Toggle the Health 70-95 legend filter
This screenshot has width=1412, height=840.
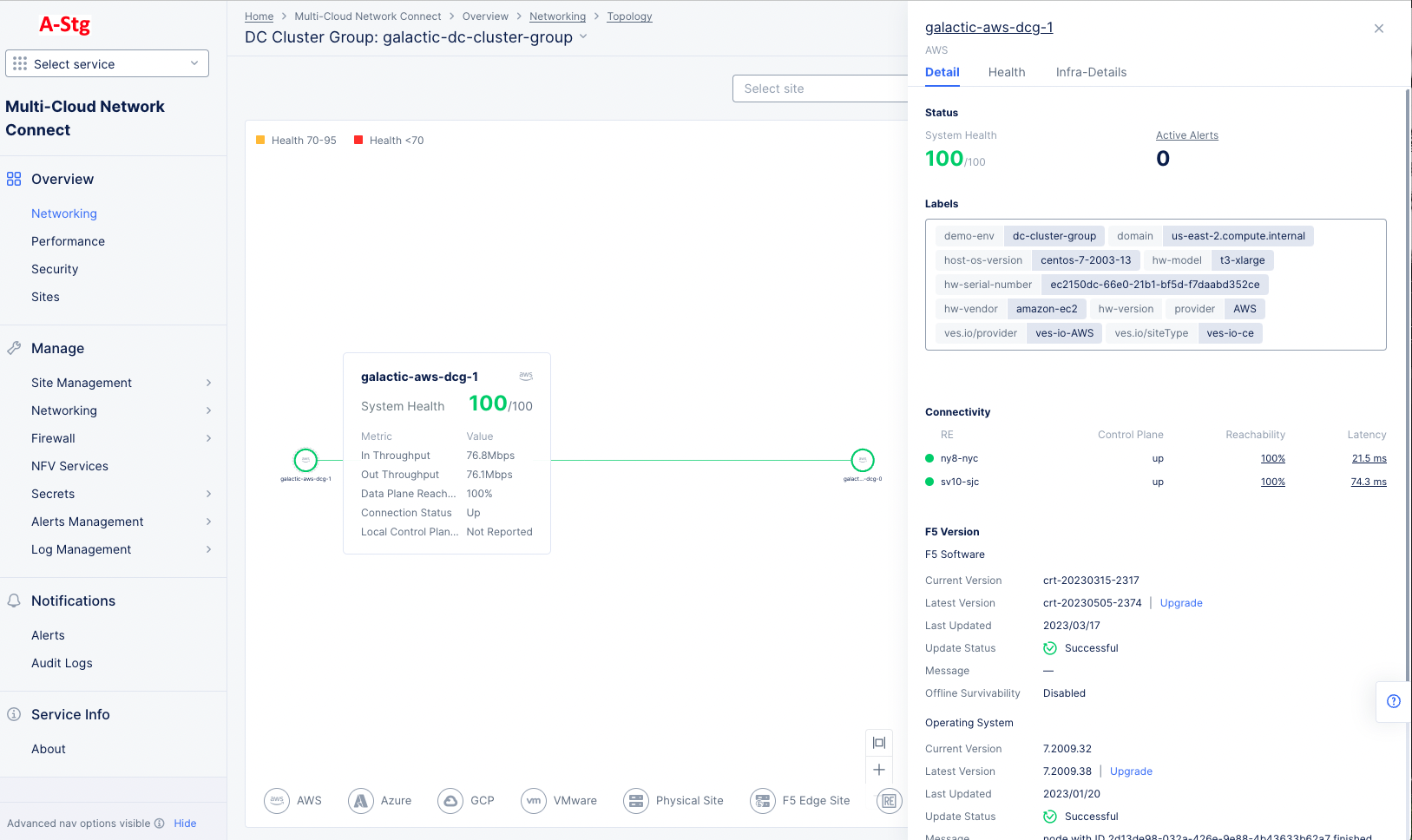pyautogui.click(x=296, y=140)
